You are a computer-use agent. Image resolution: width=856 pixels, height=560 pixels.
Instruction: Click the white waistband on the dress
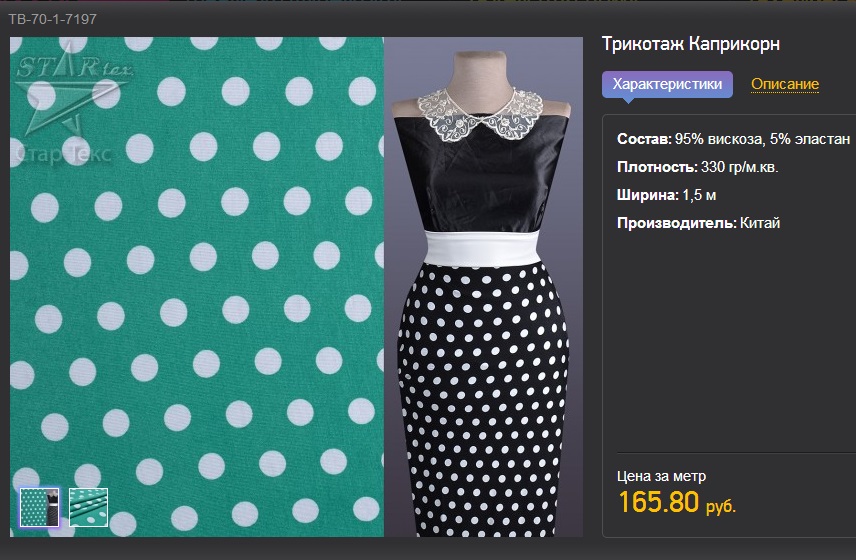(485, 245)
